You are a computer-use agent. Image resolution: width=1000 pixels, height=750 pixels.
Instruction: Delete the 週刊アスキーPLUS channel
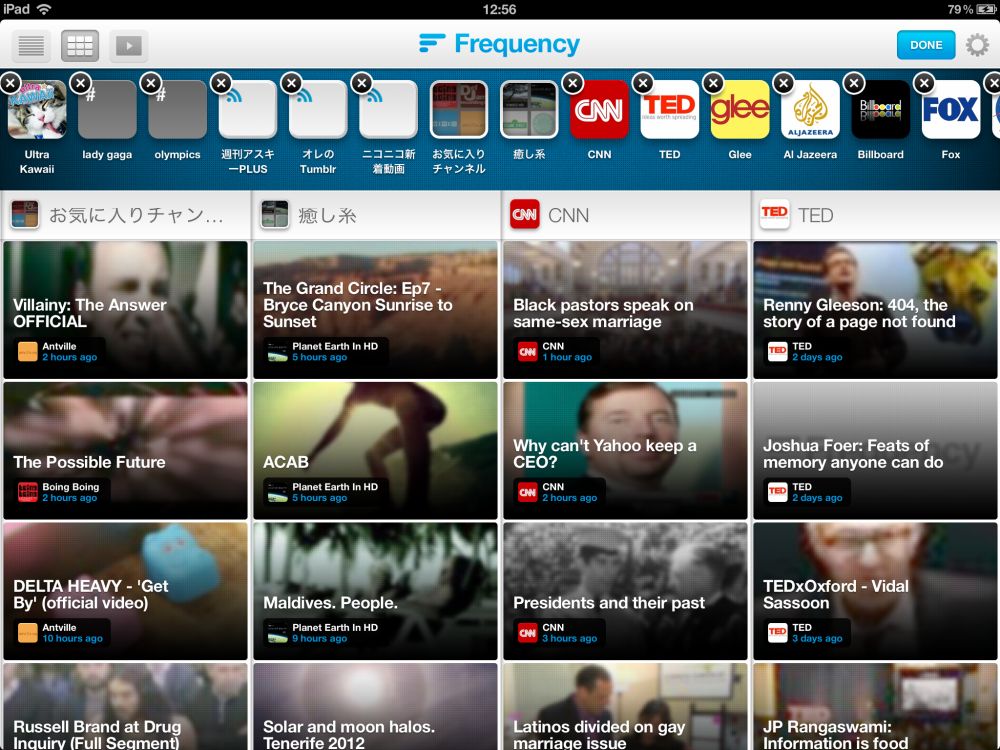tap(221, 83)
